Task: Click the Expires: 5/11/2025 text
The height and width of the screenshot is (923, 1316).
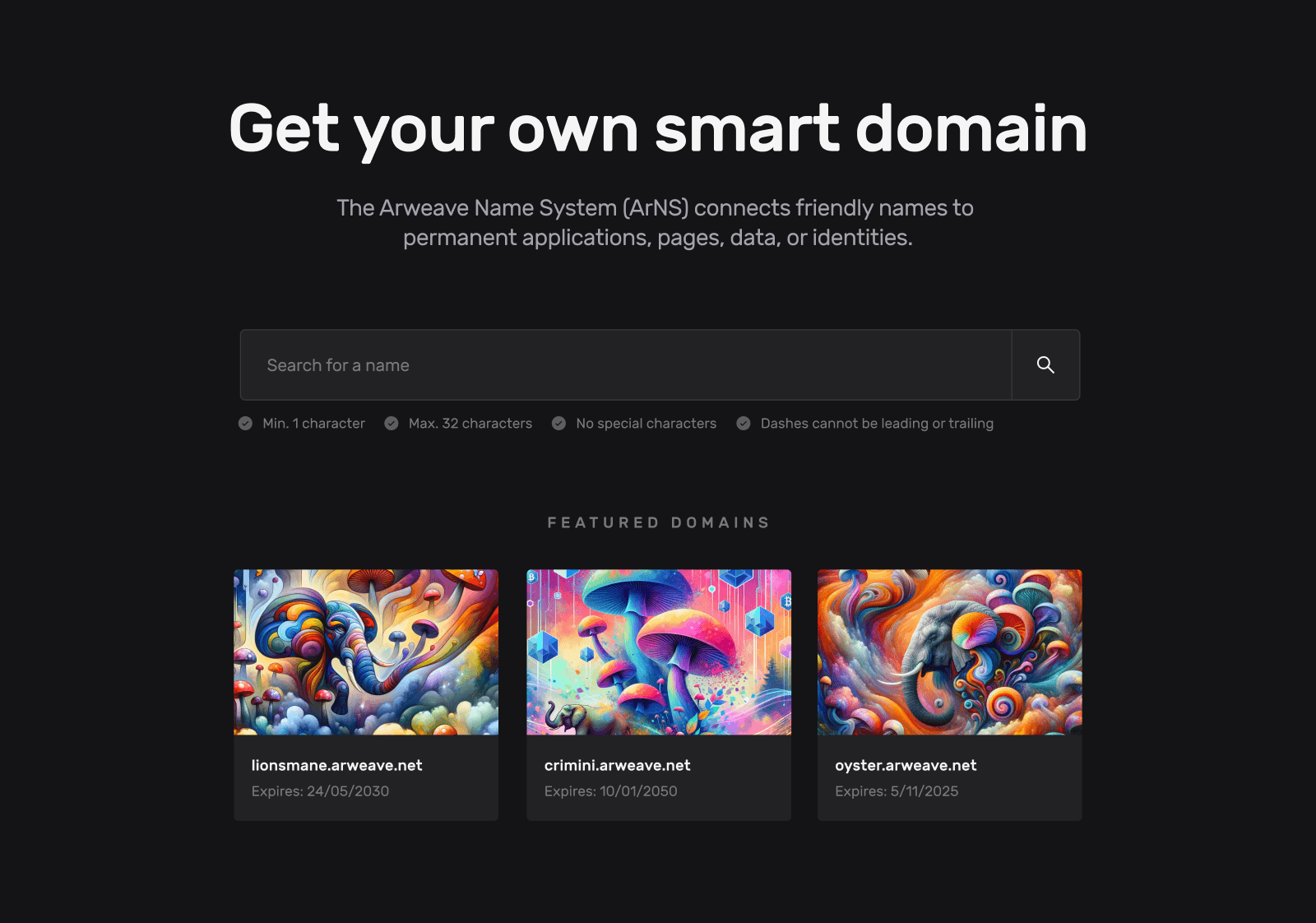Action: click(x=897, y=791)
